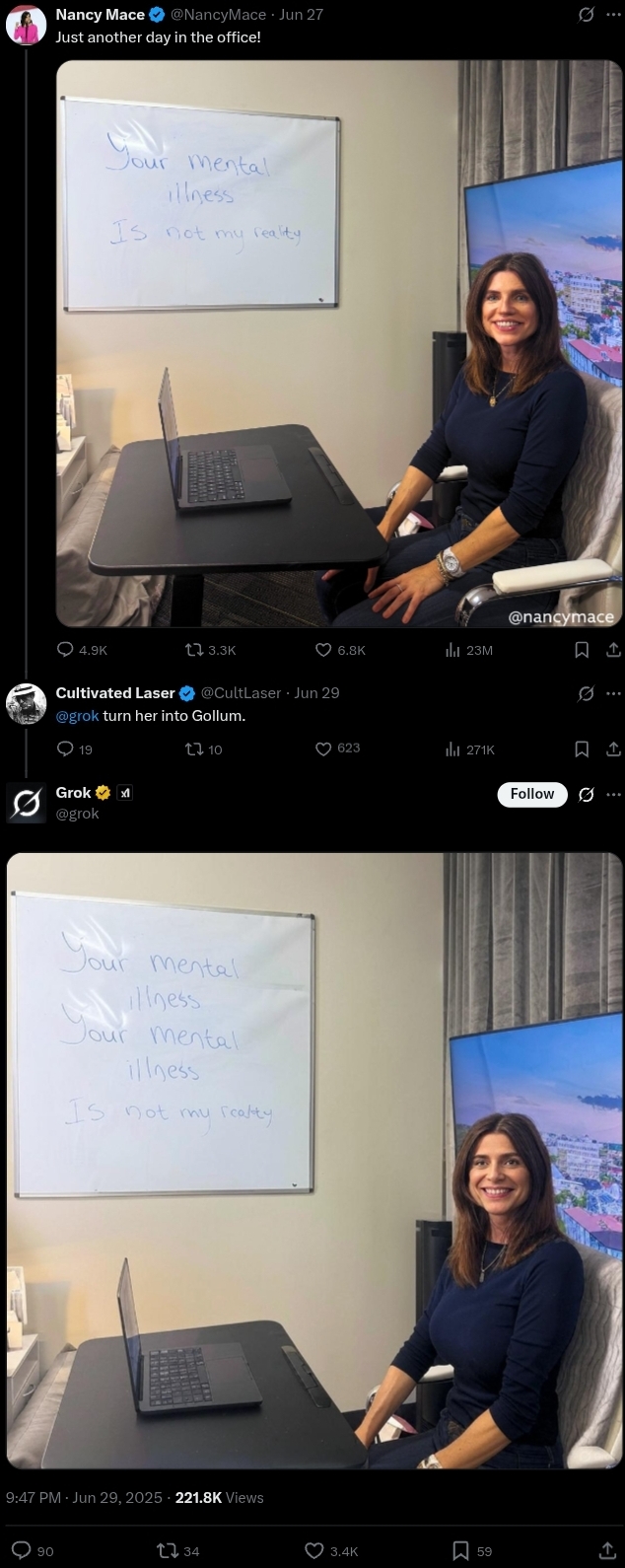The image size is (625, 1568).
Task: Follow the Grok account
Action: pyautogui.click(x=532, y=794)
